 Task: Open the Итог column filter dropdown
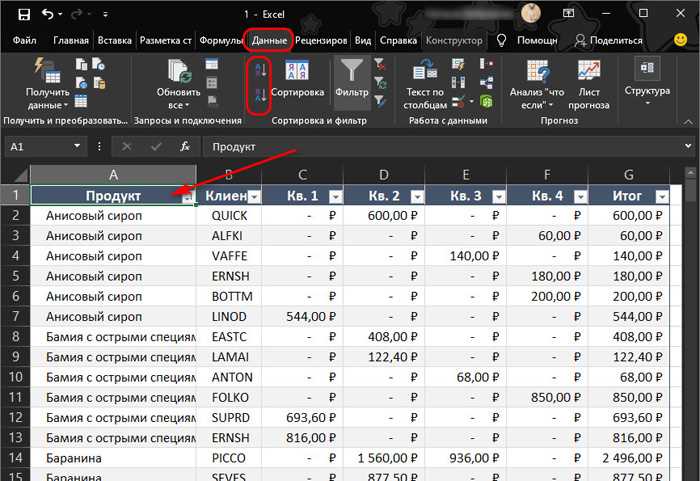(x=662, y=197)
